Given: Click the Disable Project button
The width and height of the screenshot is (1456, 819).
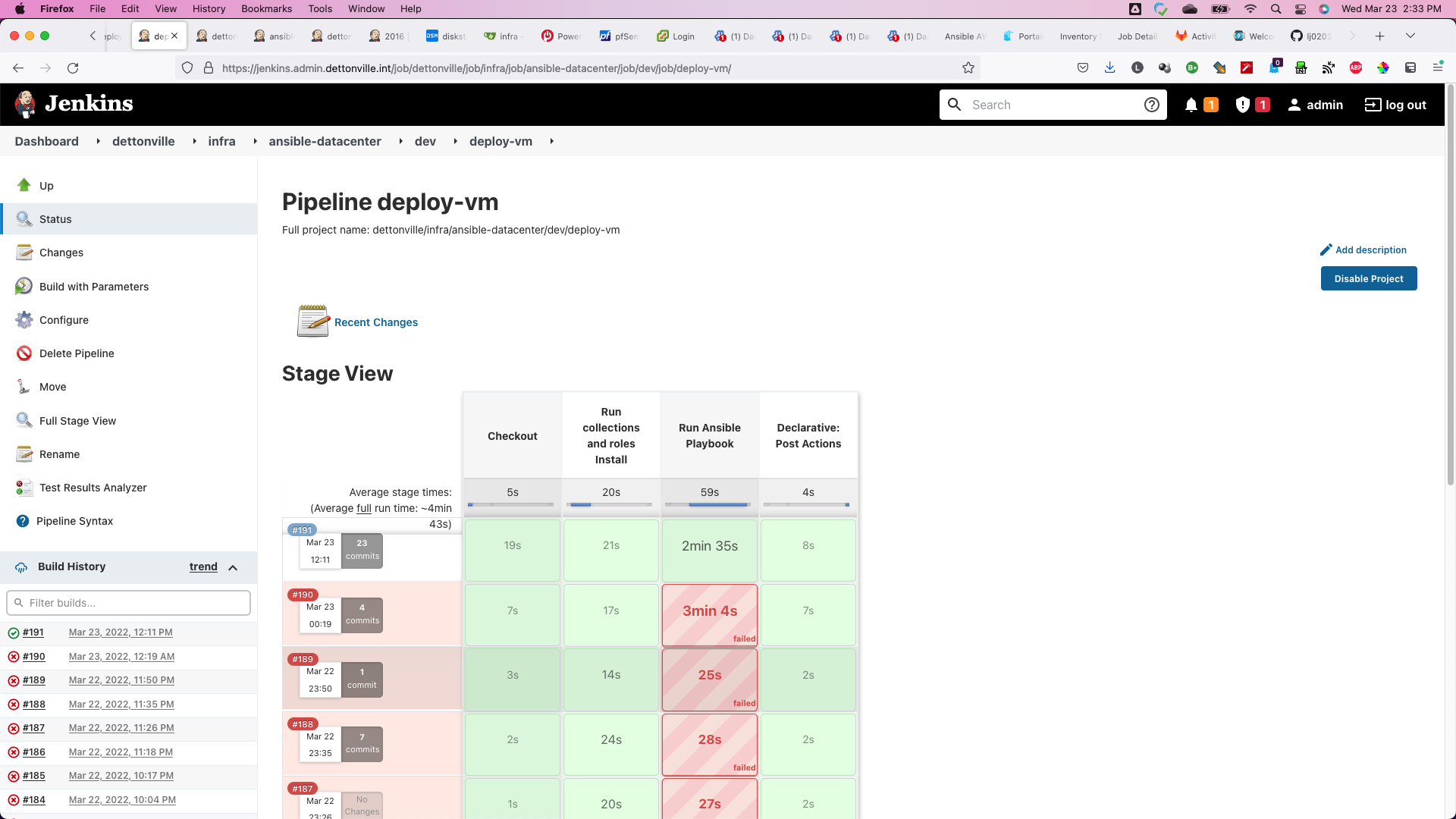Looking at the screenshot, I should (x=1368, y=278).
